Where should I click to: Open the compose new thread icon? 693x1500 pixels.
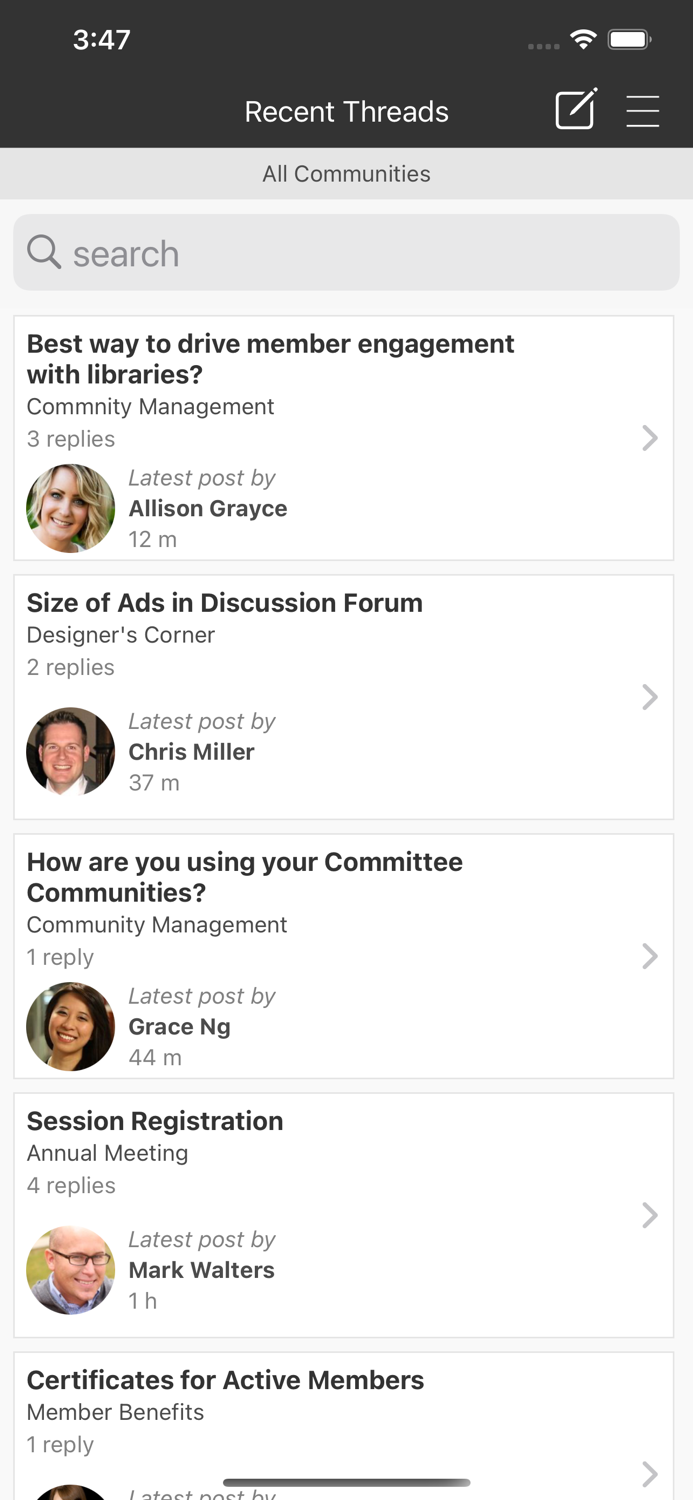click(x=575, y=111)
